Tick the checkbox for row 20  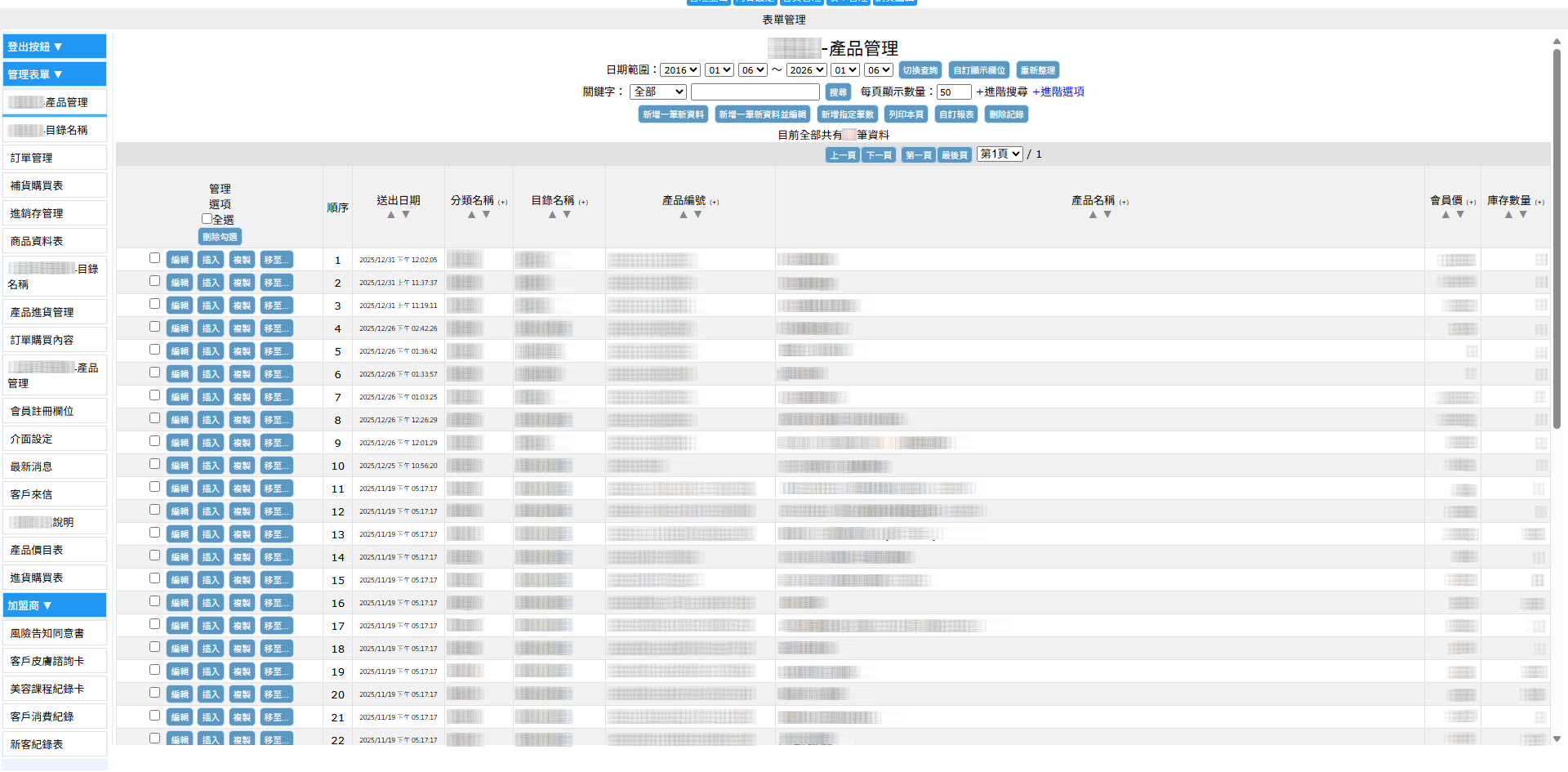coord(154,693)
